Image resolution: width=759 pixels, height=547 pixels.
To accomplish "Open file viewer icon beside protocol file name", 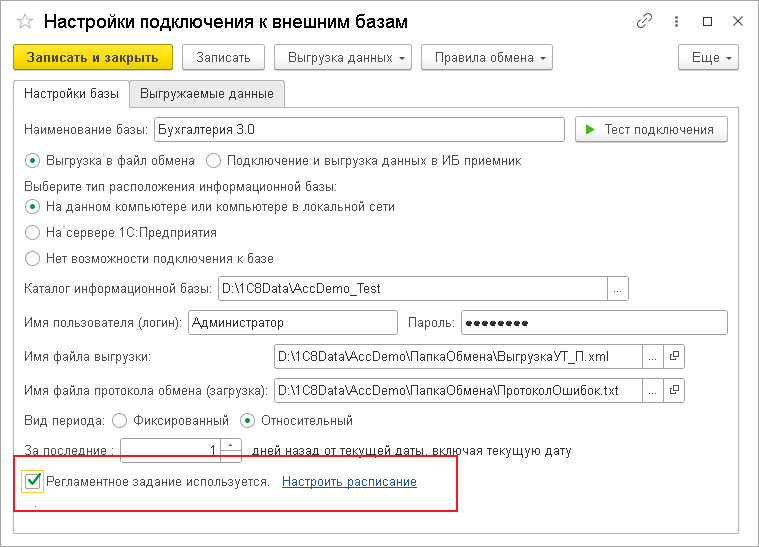I will click(x=674, y=389).
